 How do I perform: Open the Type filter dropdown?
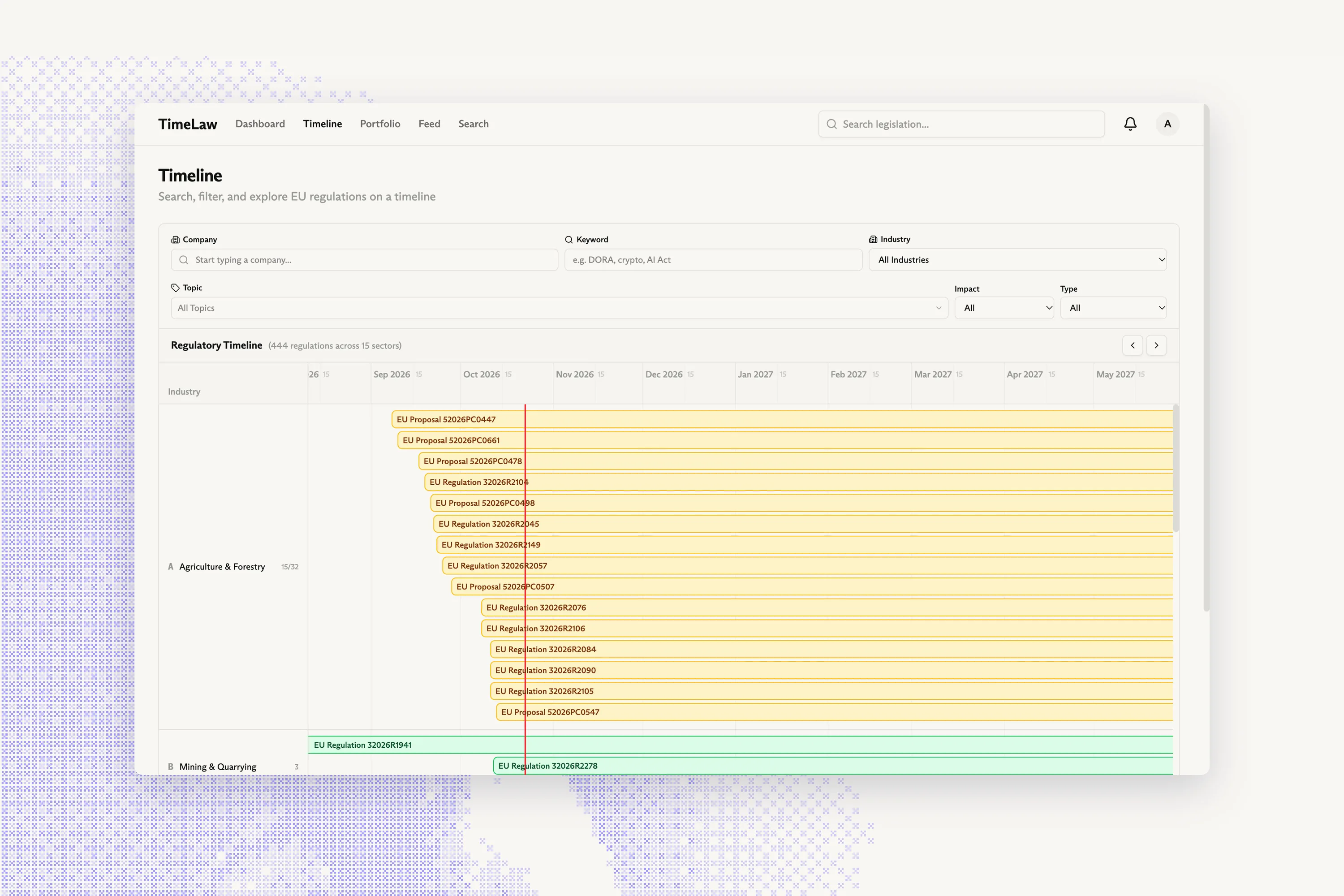point(1113,308)
